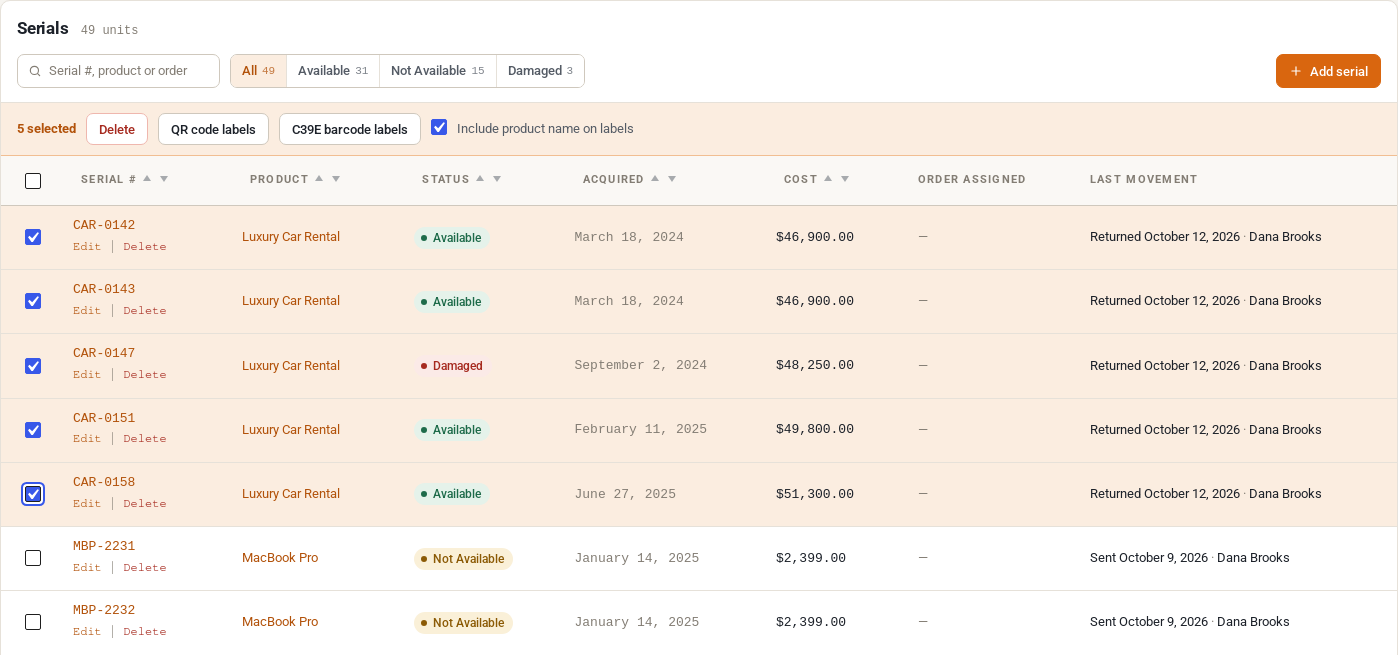This screenshot has height=655, width=1398.
Task: Uncheck the CAR-0142 row checkbox
Action: (33, 237)
